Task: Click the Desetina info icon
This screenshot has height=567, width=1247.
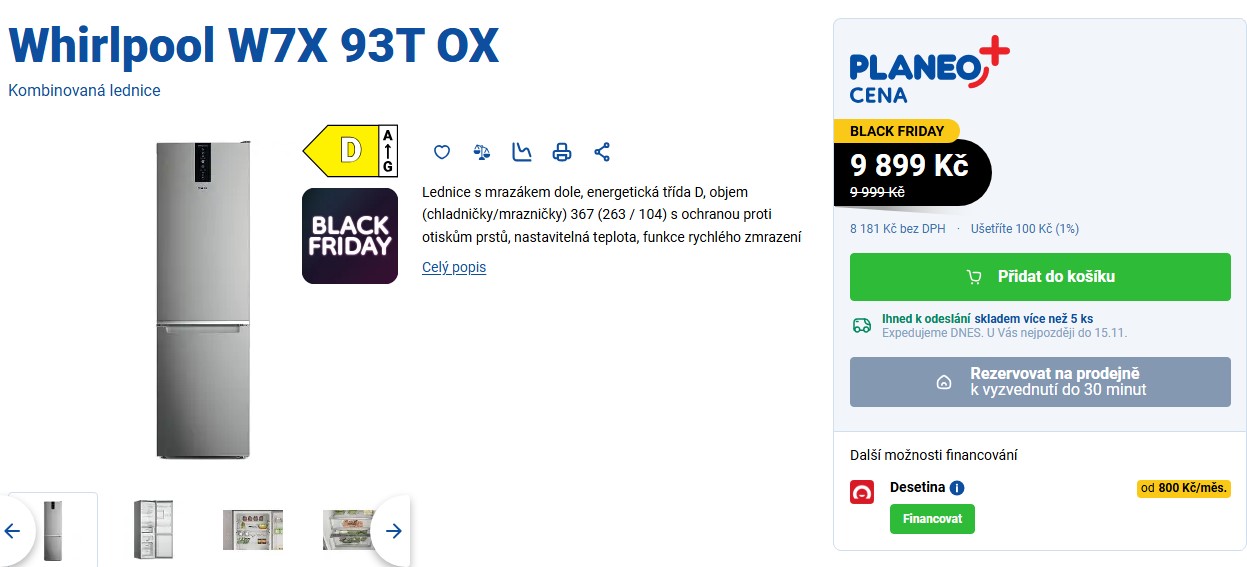Action: [x=957, y=488]
